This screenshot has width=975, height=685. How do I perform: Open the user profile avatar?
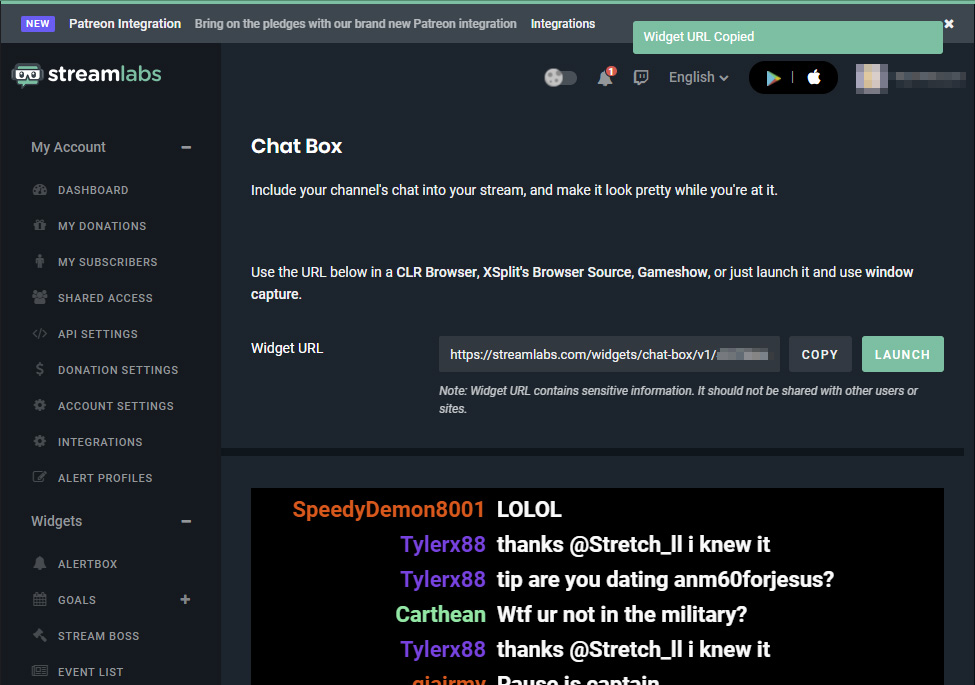(x=871, y=78)
